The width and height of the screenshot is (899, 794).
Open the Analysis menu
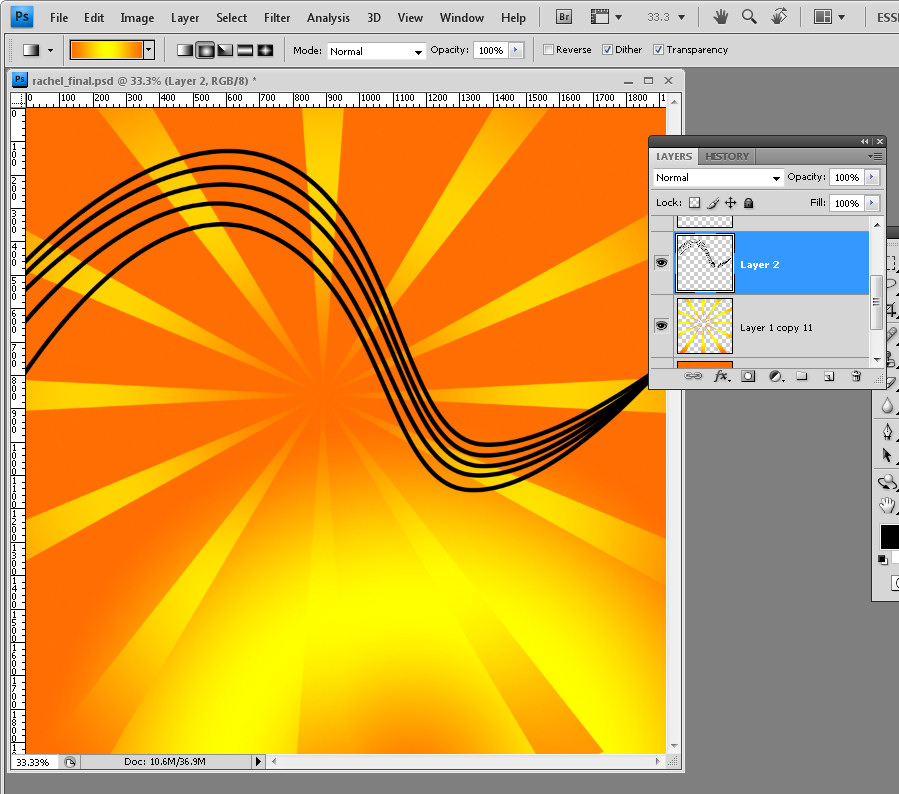[x=328, y=18]
